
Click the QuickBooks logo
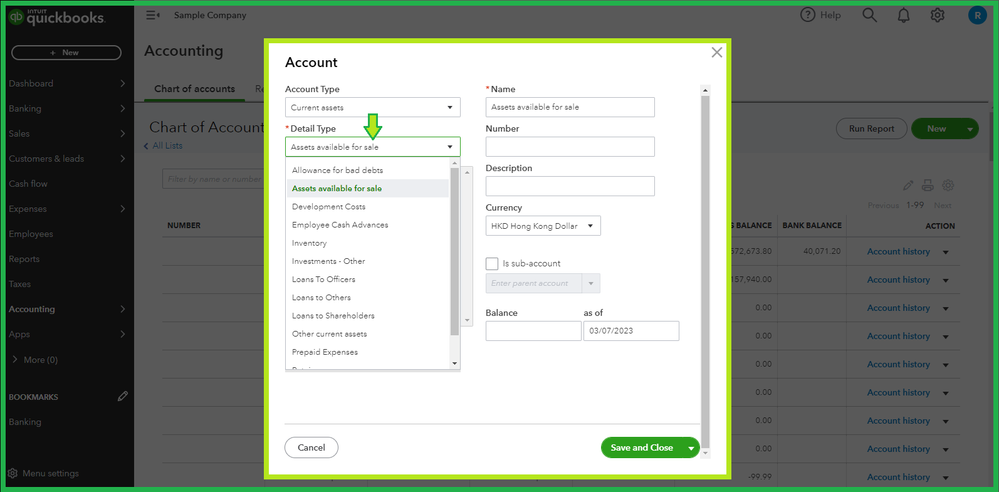click(57, 17)
